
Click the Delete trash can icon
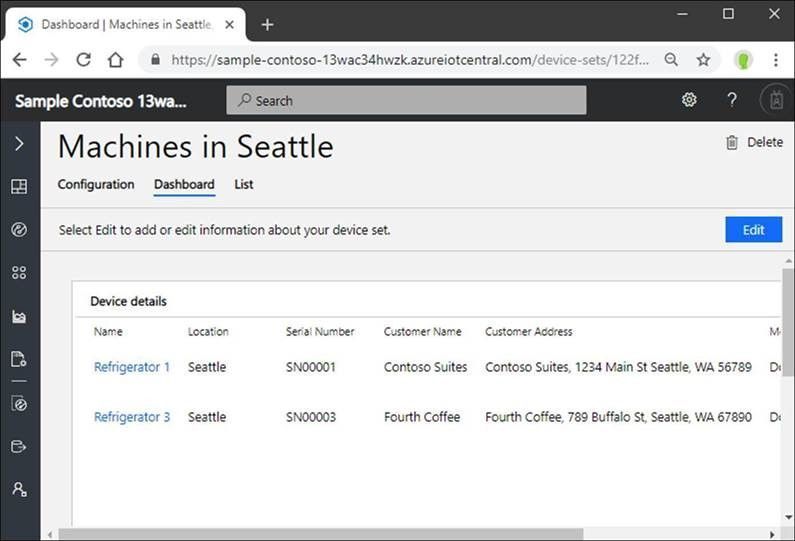click(x=732, y=142)
